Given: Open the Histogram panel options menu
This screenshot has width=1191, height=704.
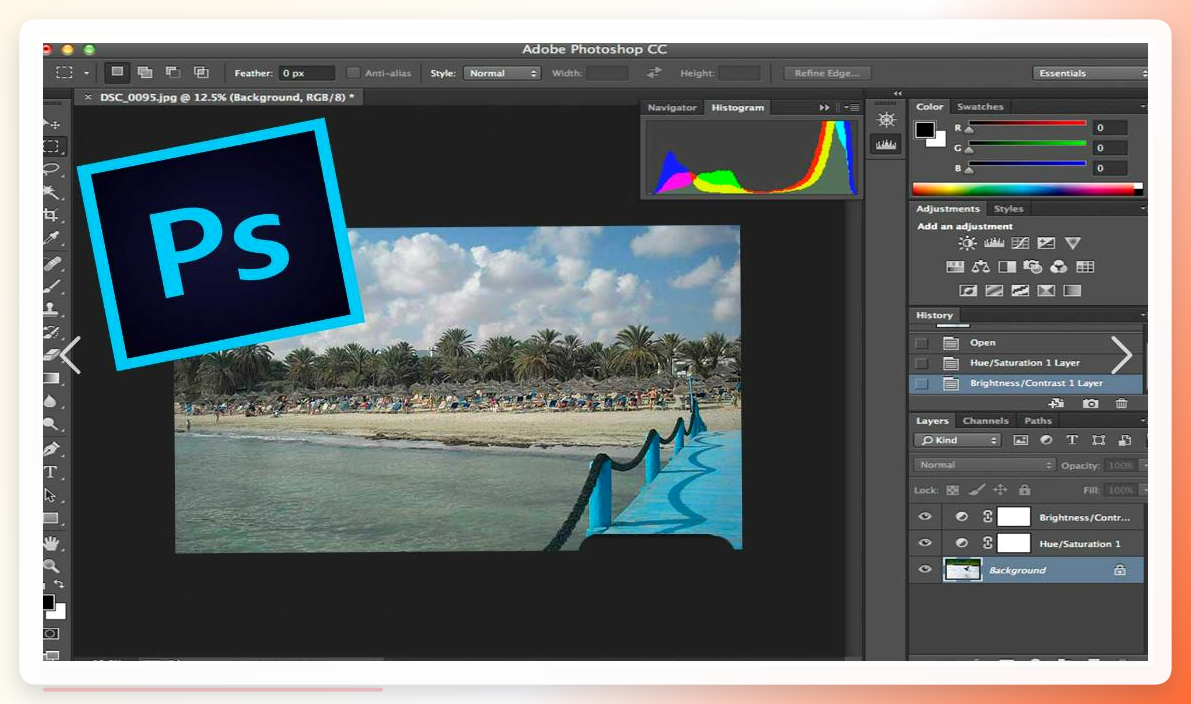Looking at the screenshot, I should coord(851,108).
